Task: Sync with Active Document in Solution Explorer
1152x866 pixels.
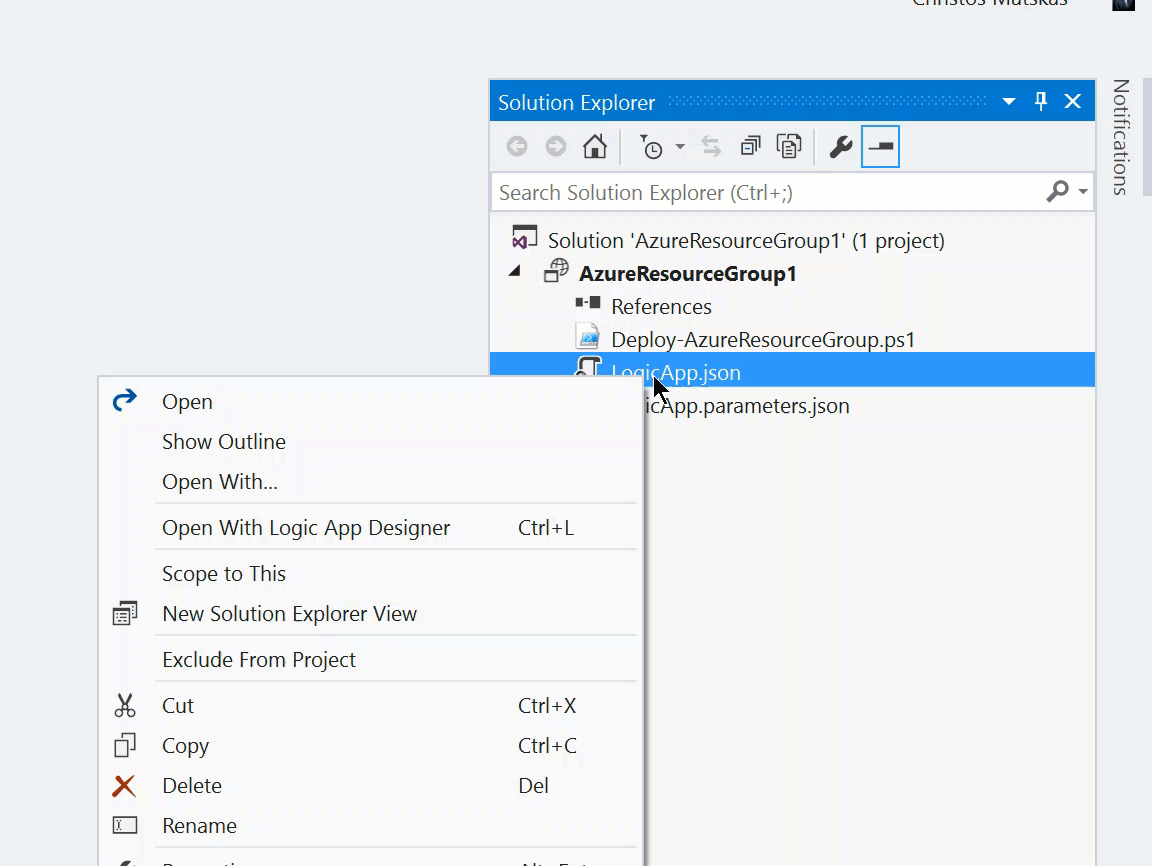Action: coord(711,146)
